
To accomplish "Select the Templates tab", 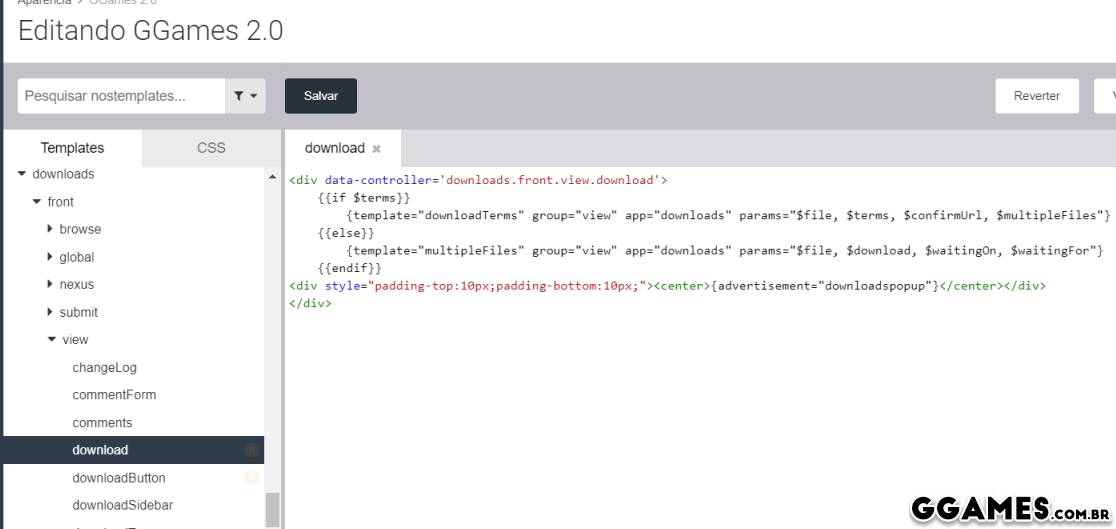I will [x=72, y=148].
